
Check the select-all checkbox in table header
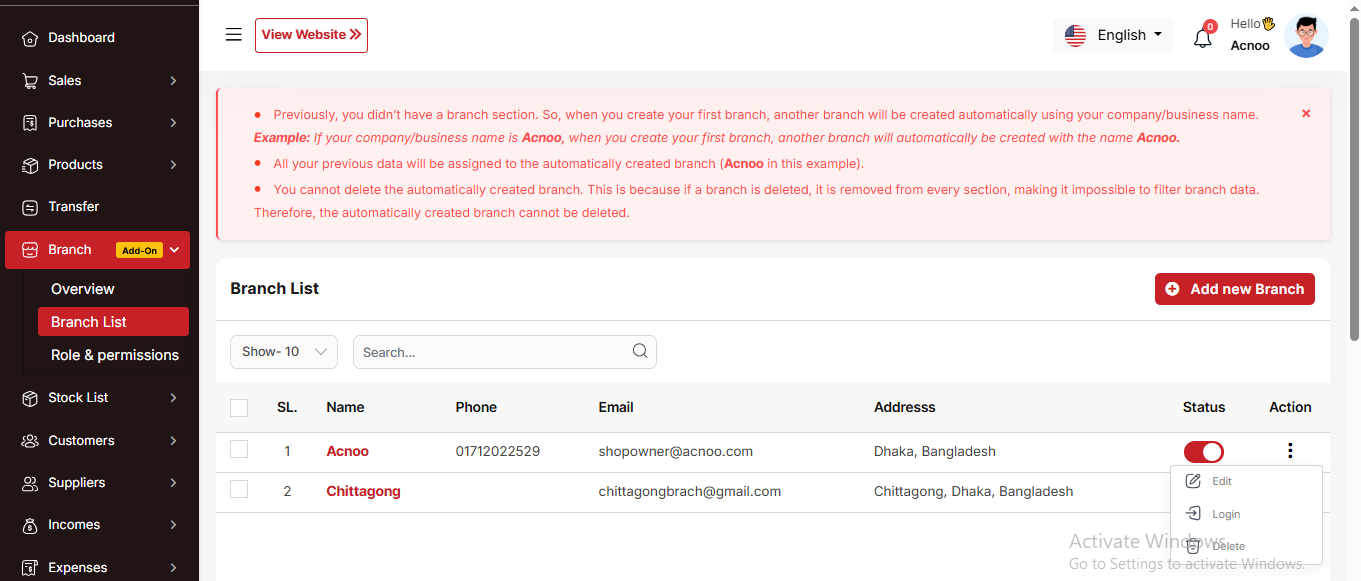click(x=239, y=408)
